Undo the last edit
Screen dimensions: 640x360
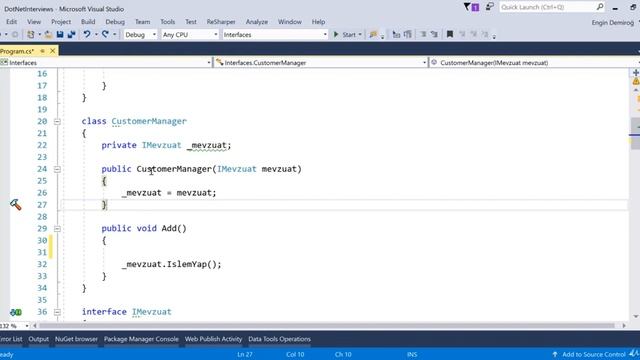tap(87, 35)
